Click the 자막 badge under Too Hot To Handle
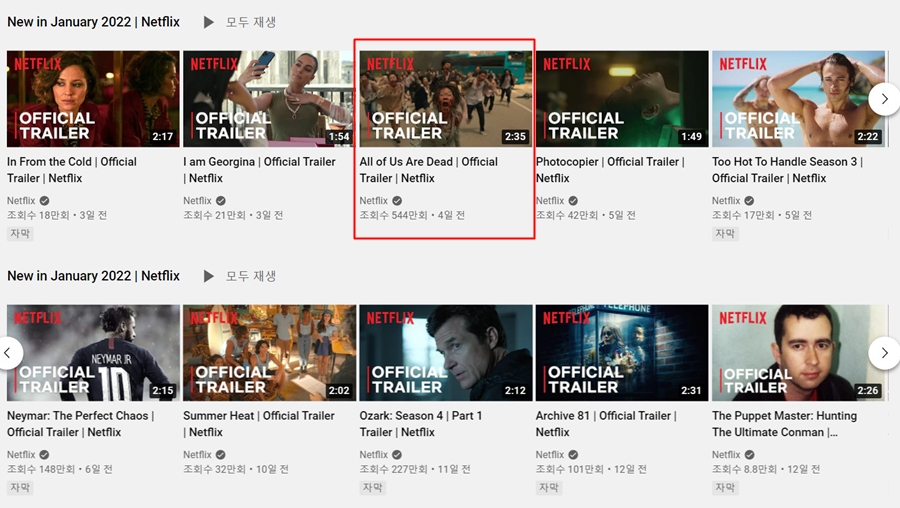The width and height of the screenshot is (900, 508). tap(725, 234)
